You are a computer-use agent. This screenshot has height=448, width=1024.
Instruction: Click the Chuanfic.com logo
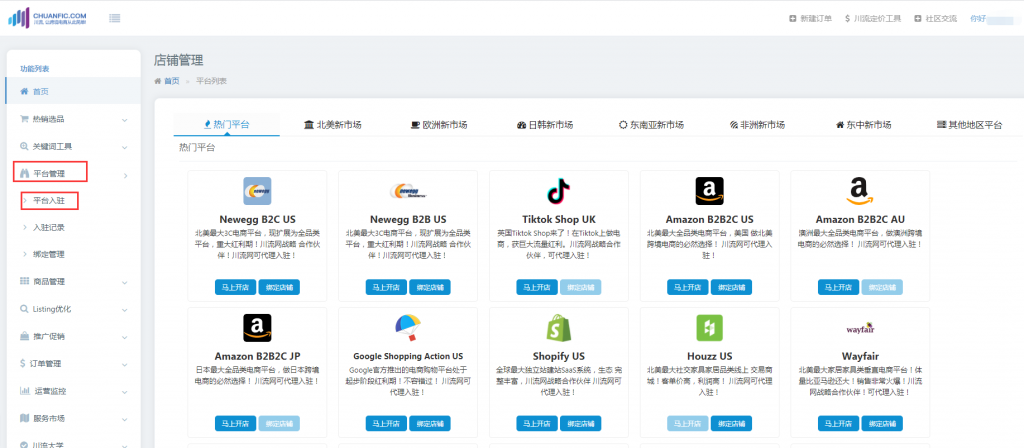tap(47, 18)
